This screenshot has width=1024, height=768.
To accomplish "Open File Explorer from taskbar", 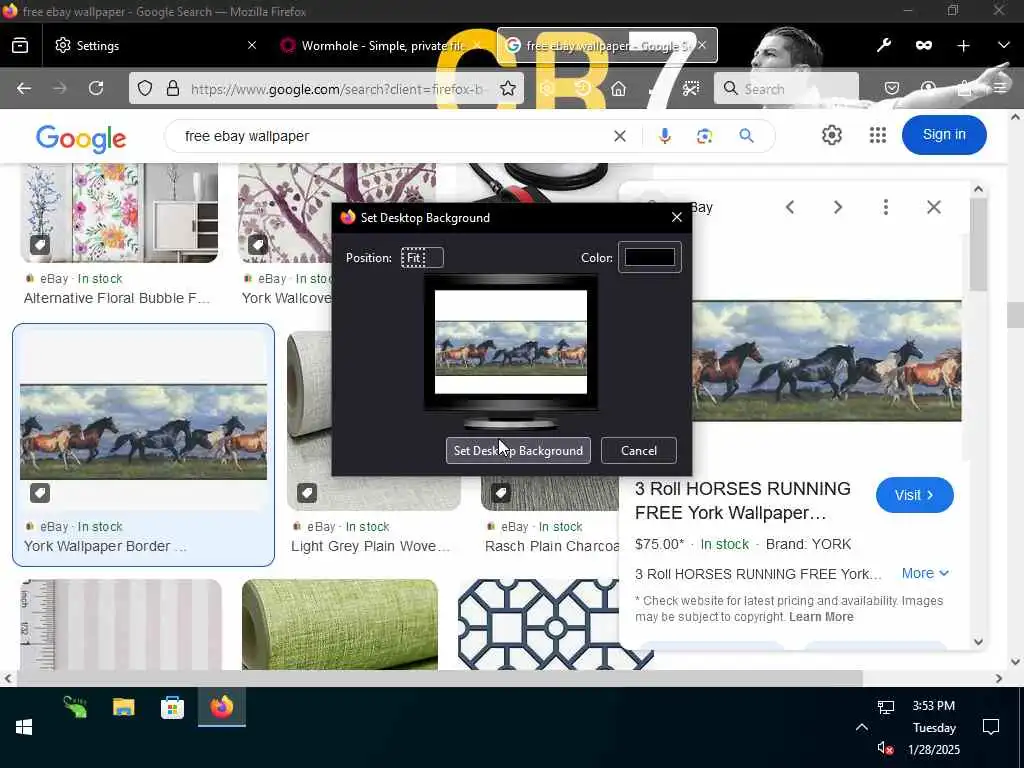I will (123, 707).
